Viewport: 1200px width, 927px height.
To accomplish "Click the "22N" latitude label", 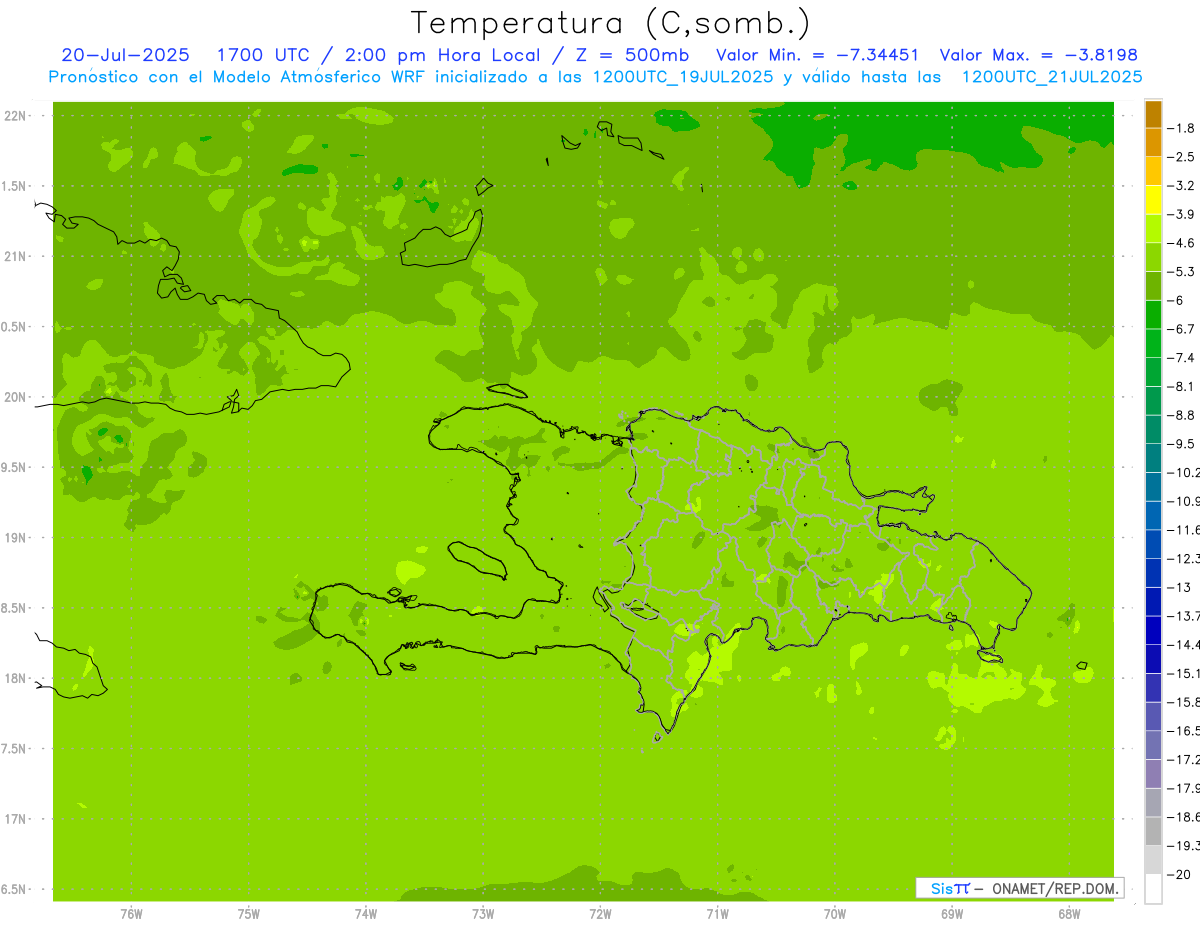I will (16, 116).
